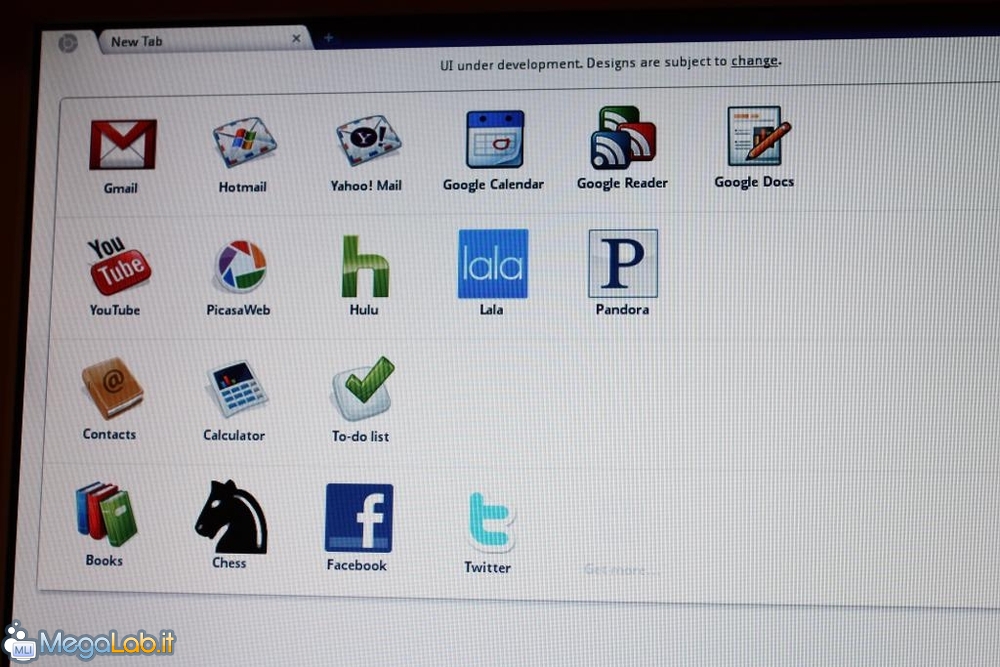Screen dimensions: 1000x667
Task: Click the "Contacts" label text
Action: point(109,434)
